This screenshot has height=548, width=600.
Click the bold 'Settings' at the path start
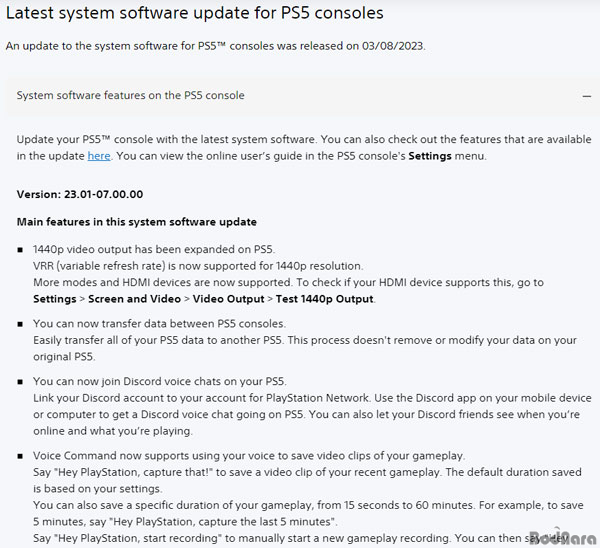pos(55,299)
